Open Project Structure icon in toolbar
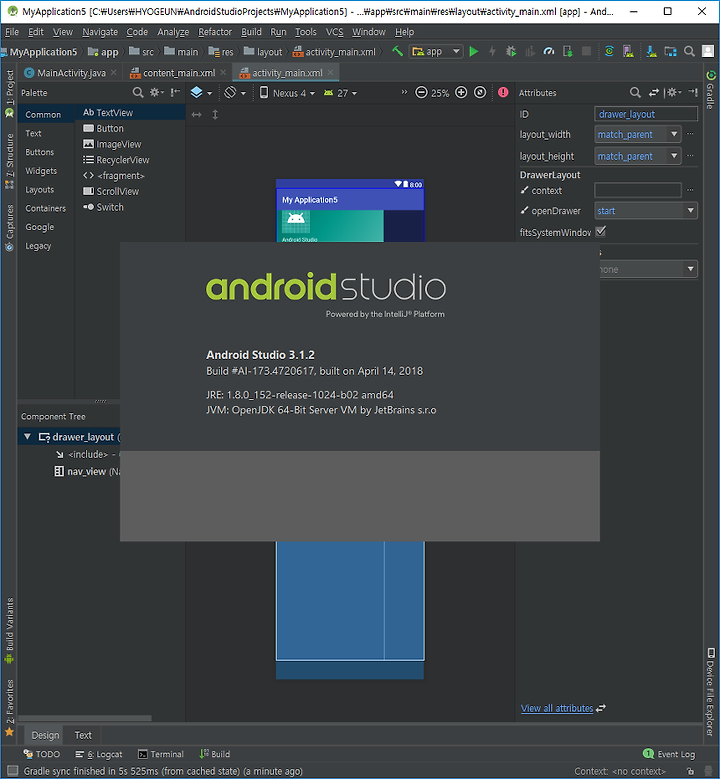720x779 pixels. [670, 51]
